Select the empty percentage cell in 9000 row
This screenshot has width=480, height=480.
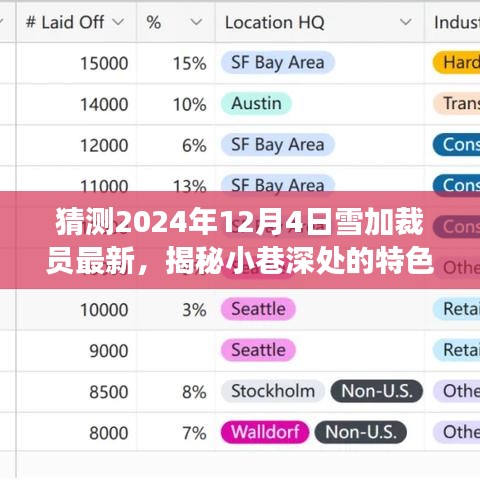tap(176, 351)
